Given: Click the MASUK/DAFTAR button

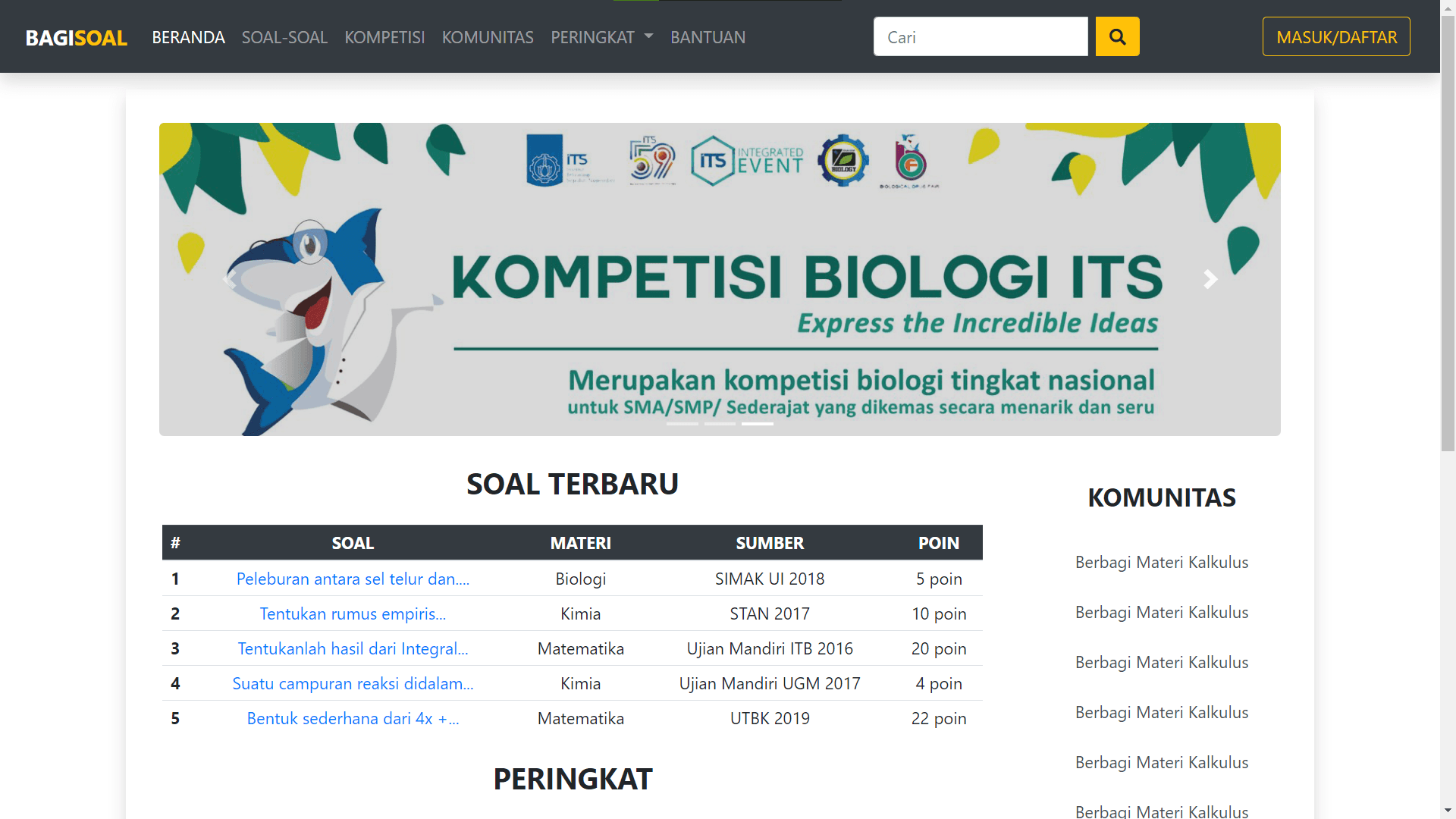Looking at the screenshot, I should coord(1335,36).
